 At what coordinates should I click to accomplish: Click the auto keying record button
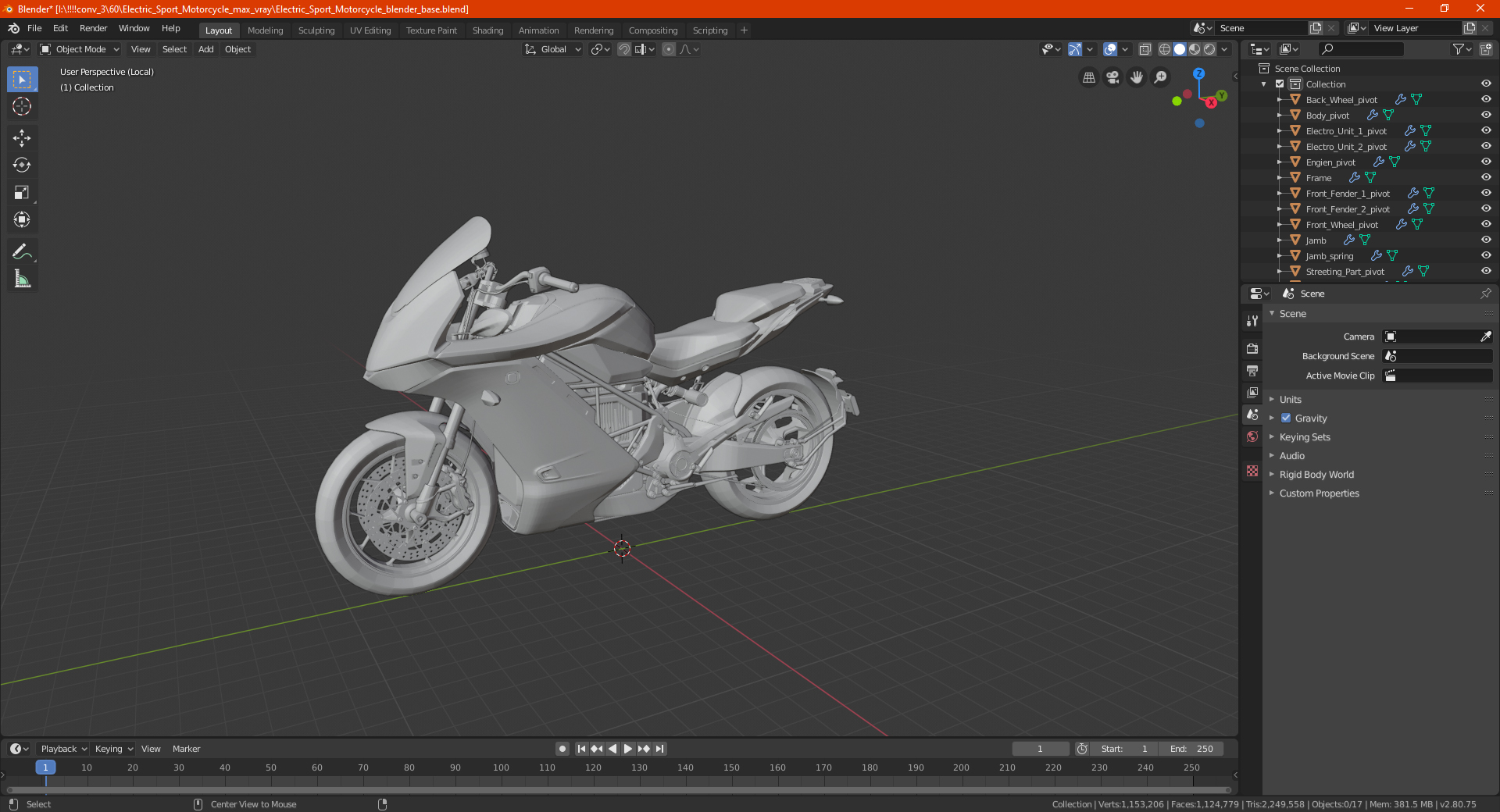[562, 749]
